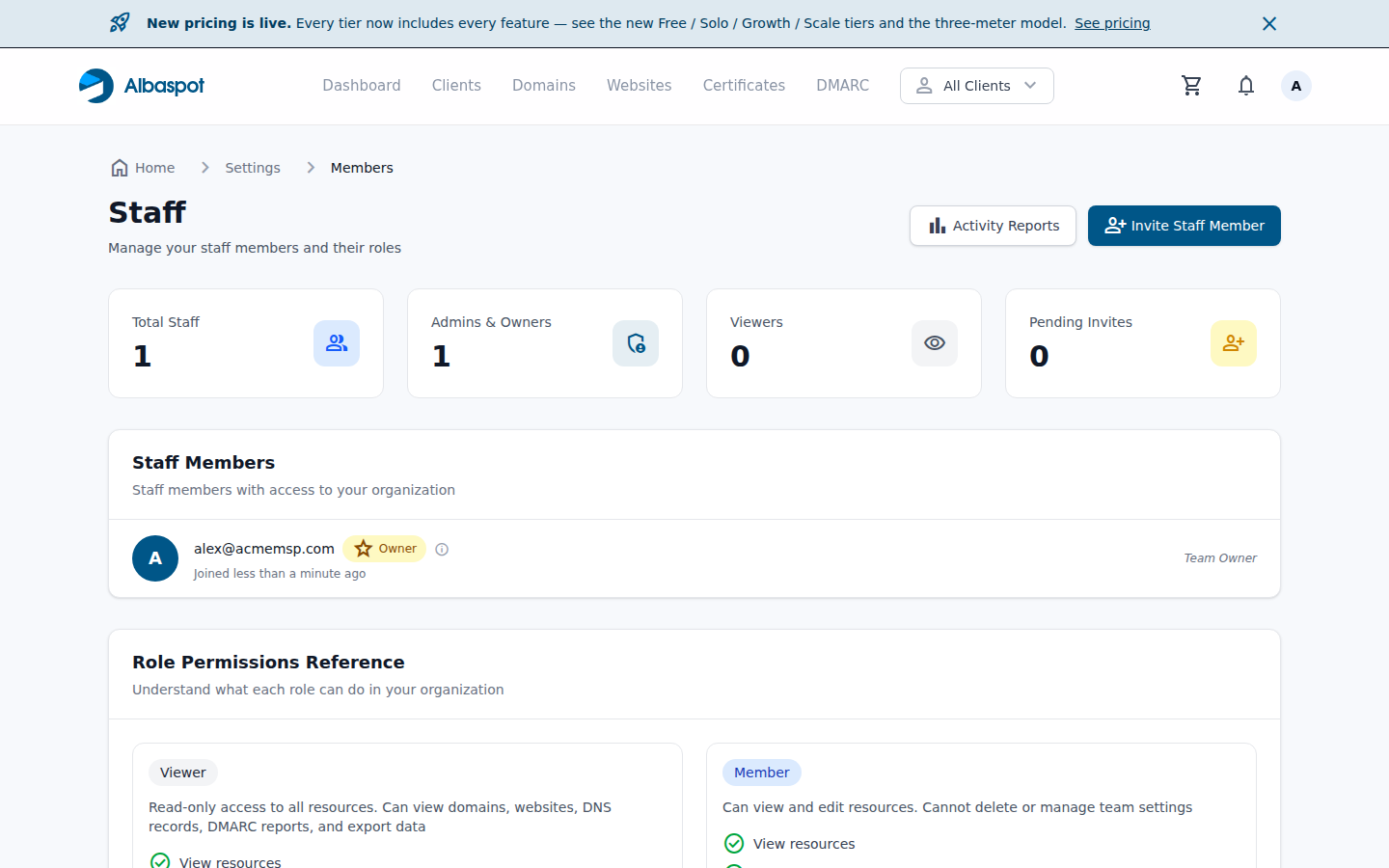The image size is (1389, 868).
Task: Click the Total Staff people icon
Action: [337, 343]
